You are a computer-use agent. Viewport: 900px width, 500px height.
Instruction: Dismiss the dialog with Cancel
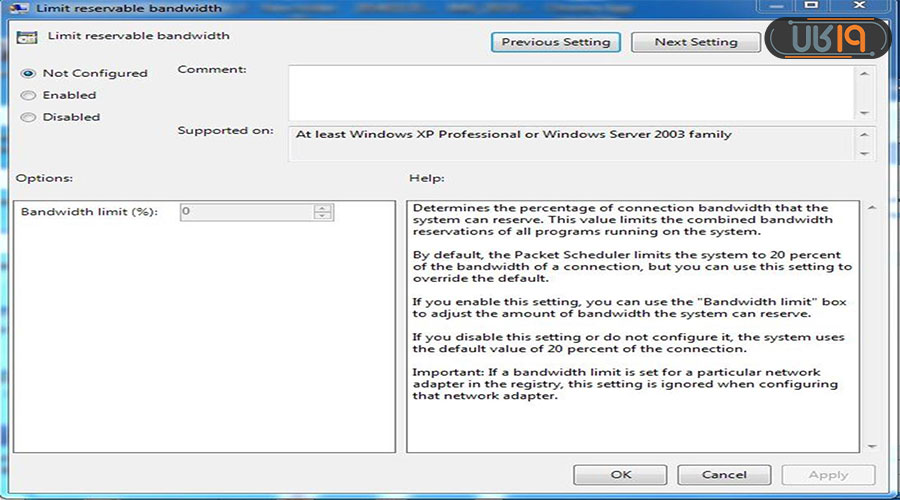tap(724, 474)
